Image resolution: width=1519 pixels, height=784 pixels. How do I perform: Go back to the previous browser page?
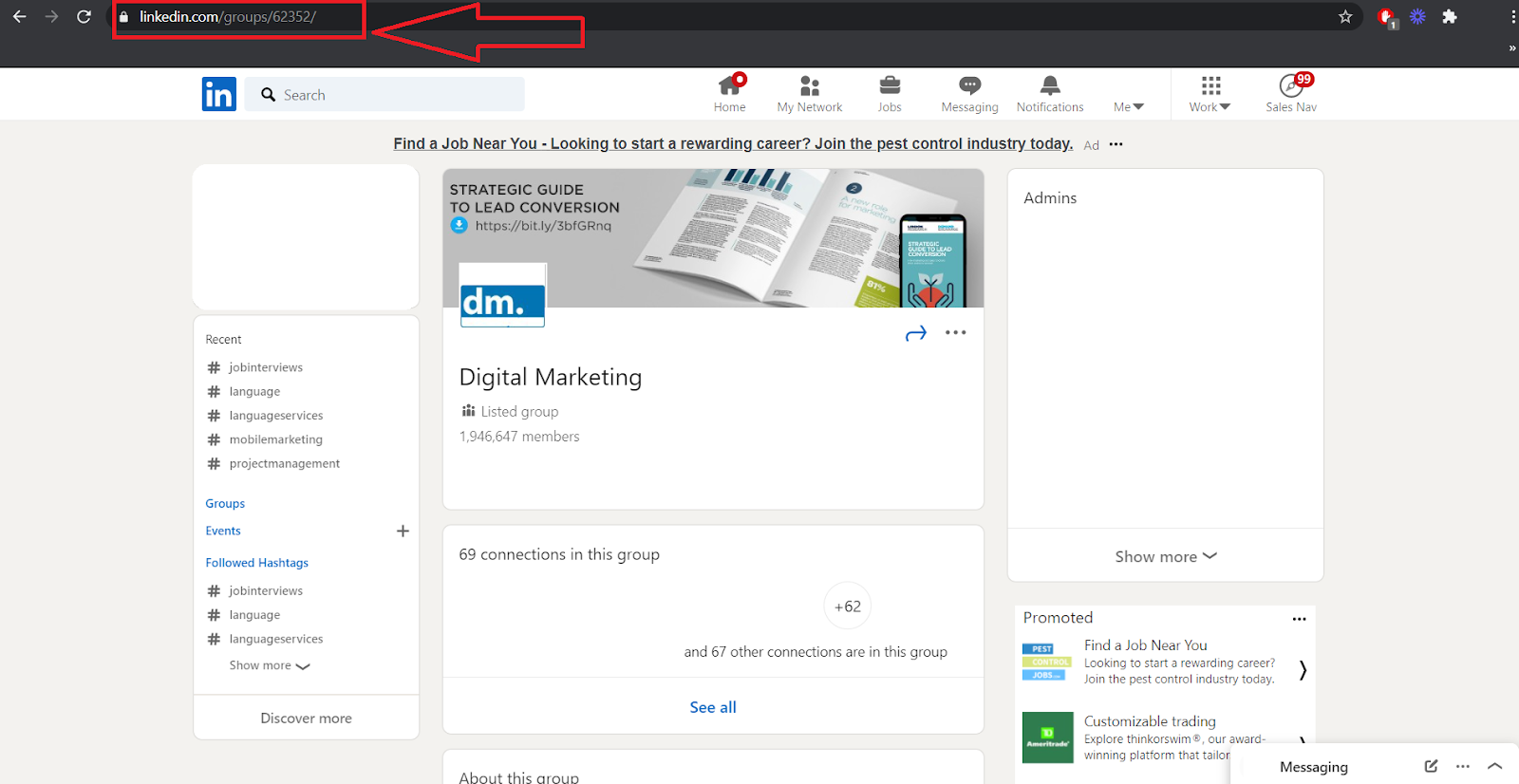pos(19,17)
